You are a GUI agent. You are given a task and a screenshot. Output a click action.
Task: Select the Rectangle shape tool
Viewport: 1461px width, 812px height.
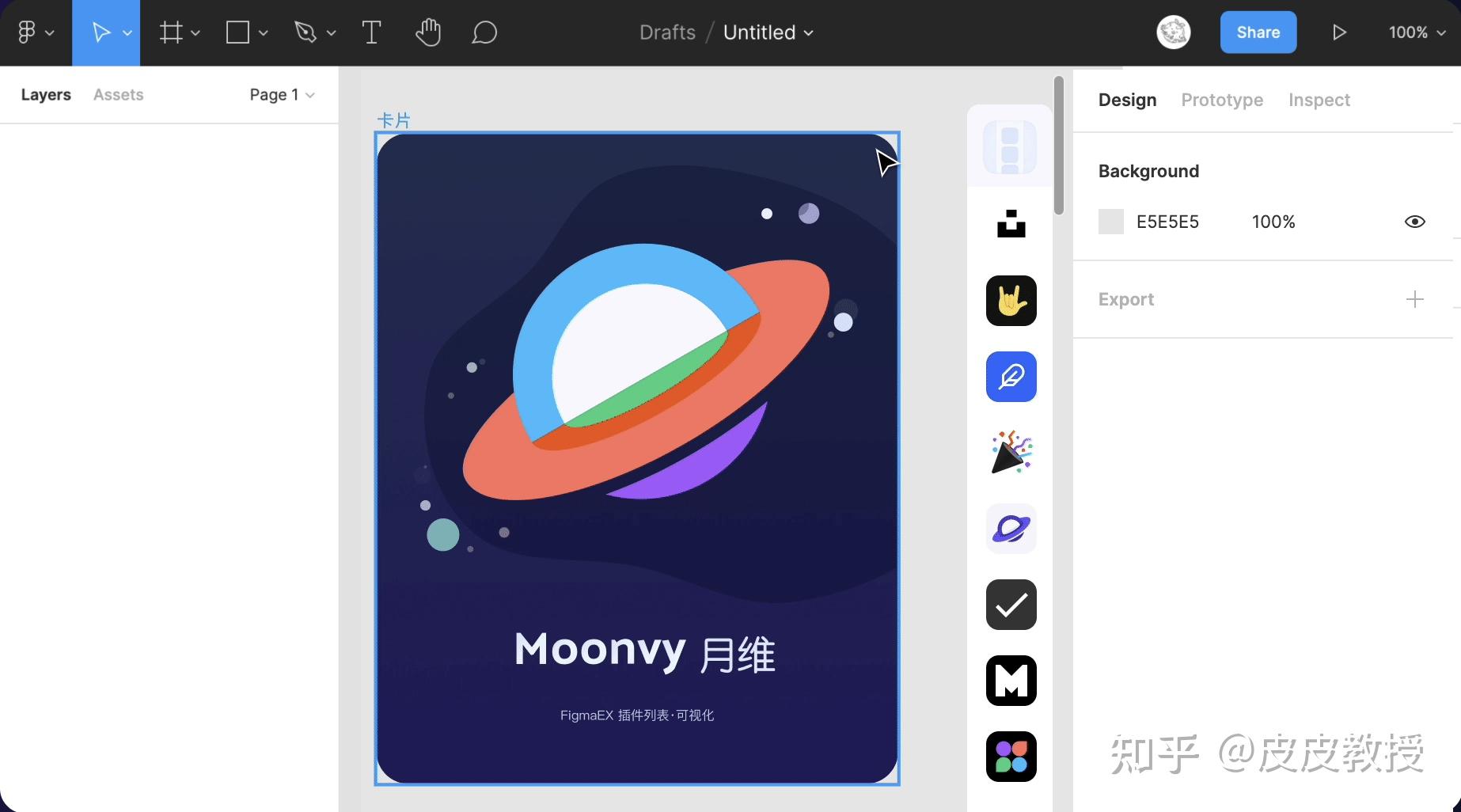point(237,32)
